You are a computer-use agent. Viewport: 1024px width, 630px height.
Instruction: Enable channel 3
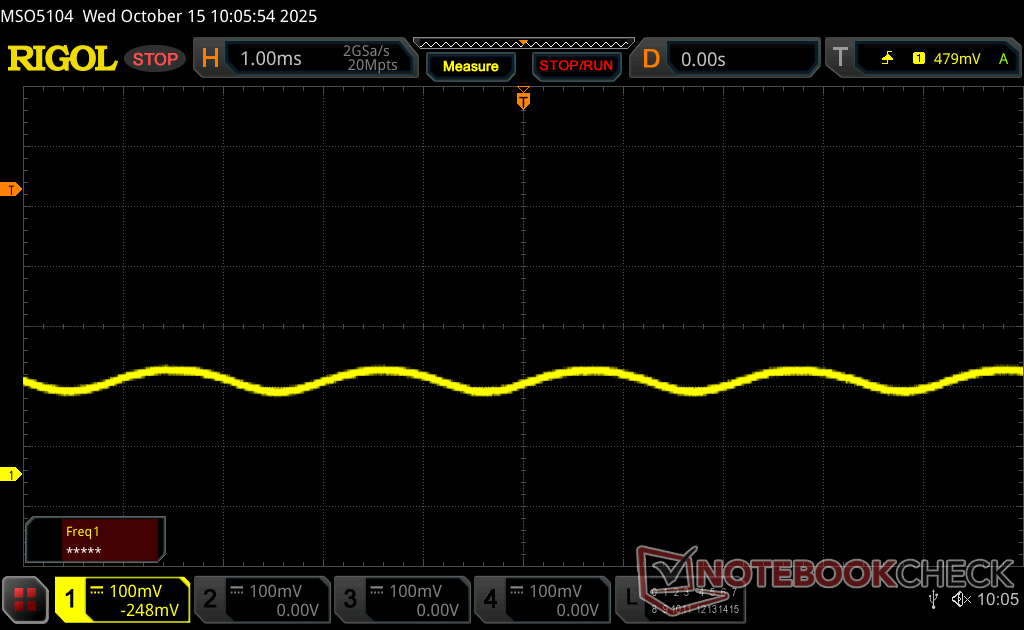[x=401, y=599]
